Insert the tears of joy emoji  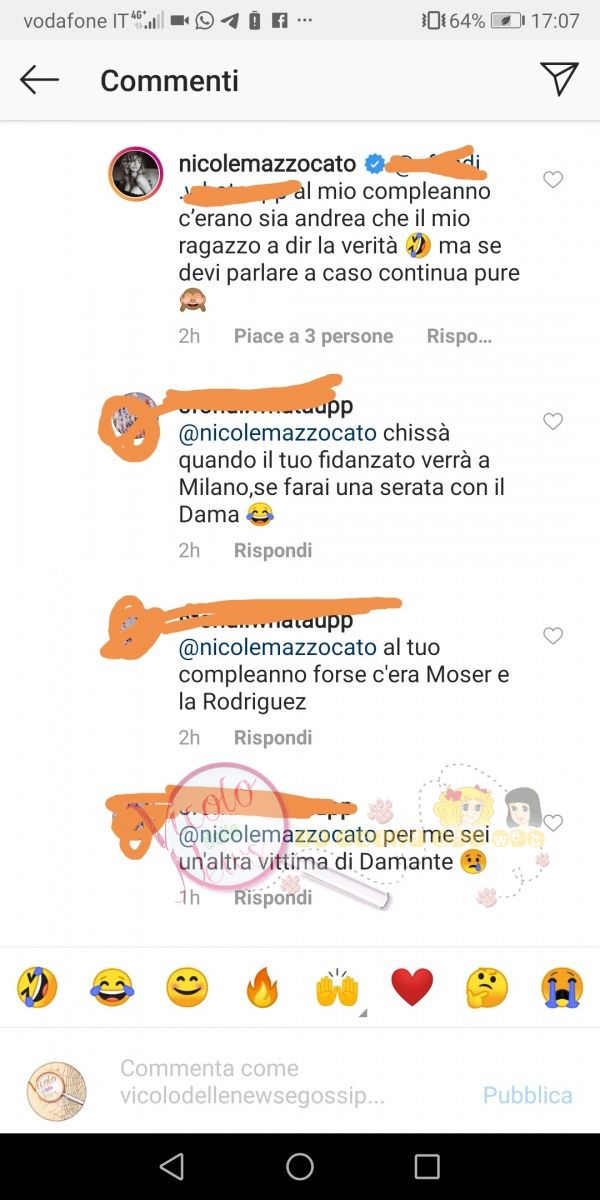pyautogui.click(x=112, y=988)
